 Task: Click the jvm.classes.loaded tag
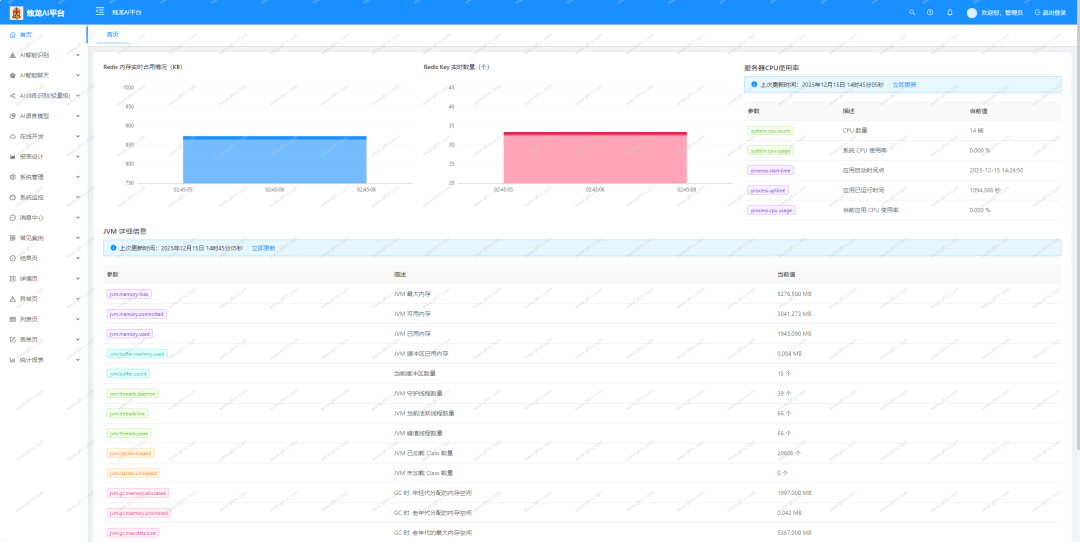click(131, 453)
